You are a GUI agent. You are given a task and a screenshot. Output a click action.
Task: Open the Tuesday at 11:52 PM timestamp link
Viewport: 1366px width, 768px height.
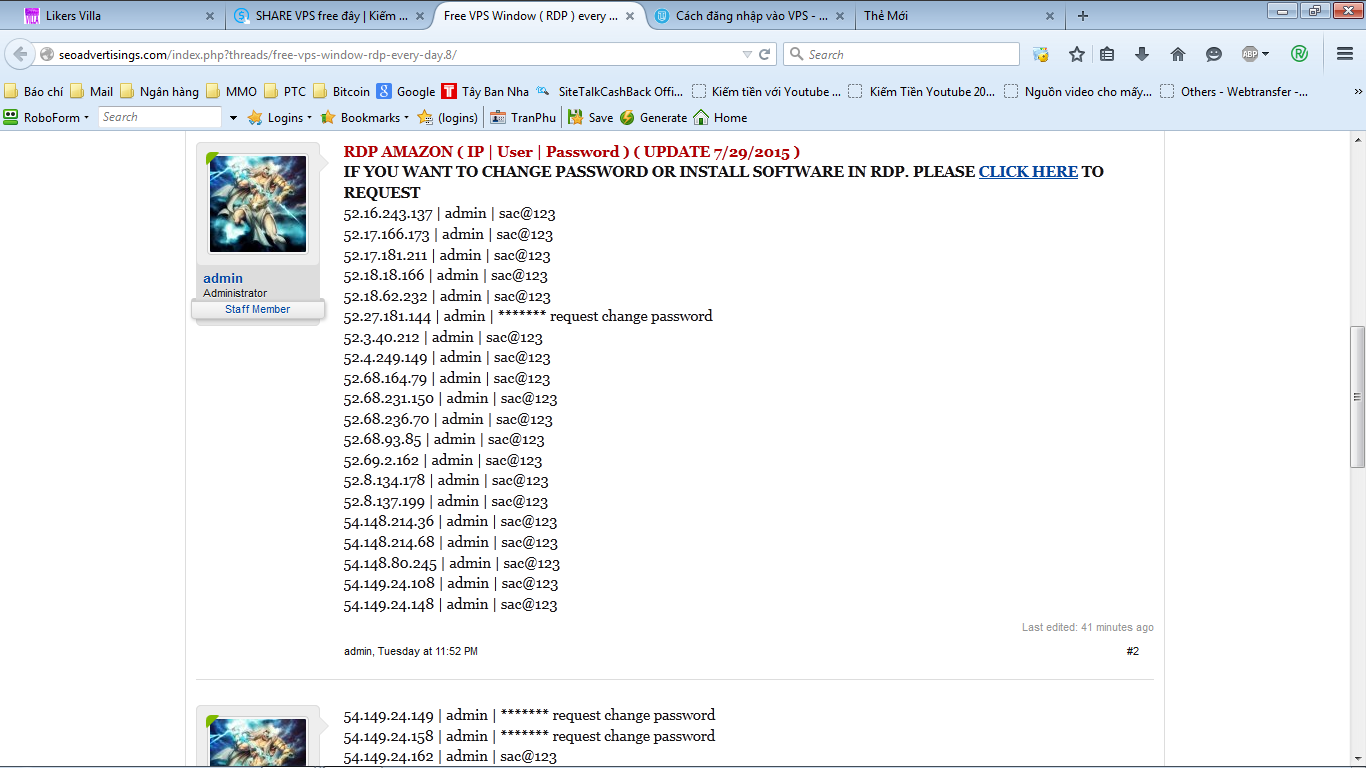[x=428, y=651]
